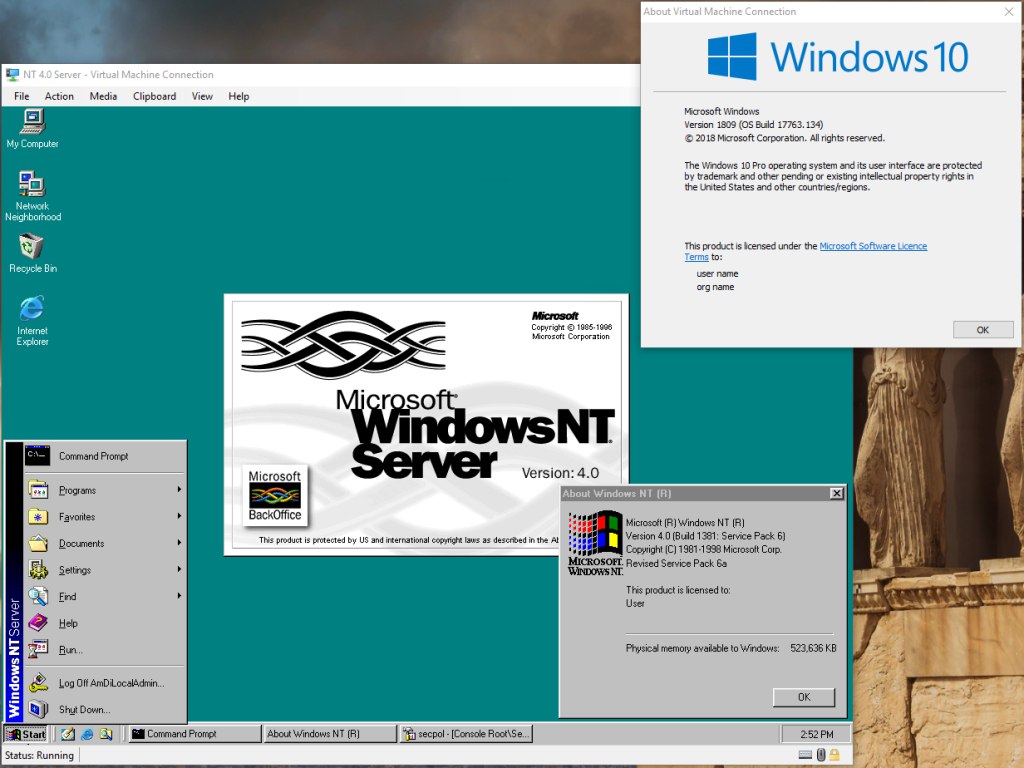
Task: Click the Settings gear icon in Start menu
Action: pyautogui.click(x=38, y=570)
